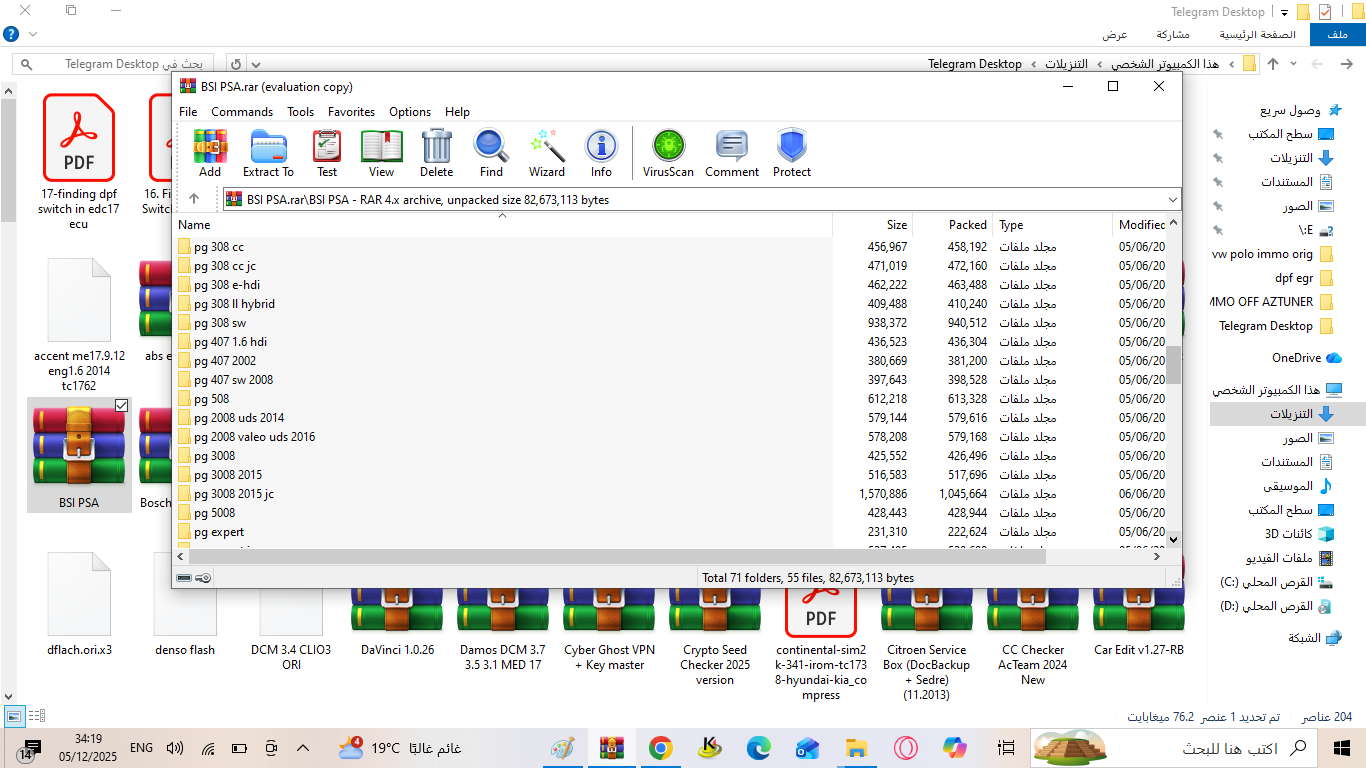Viewport: 1366px width, 768px height.
Task: Open the WinRAR Help menu
Action: (457, 112)
